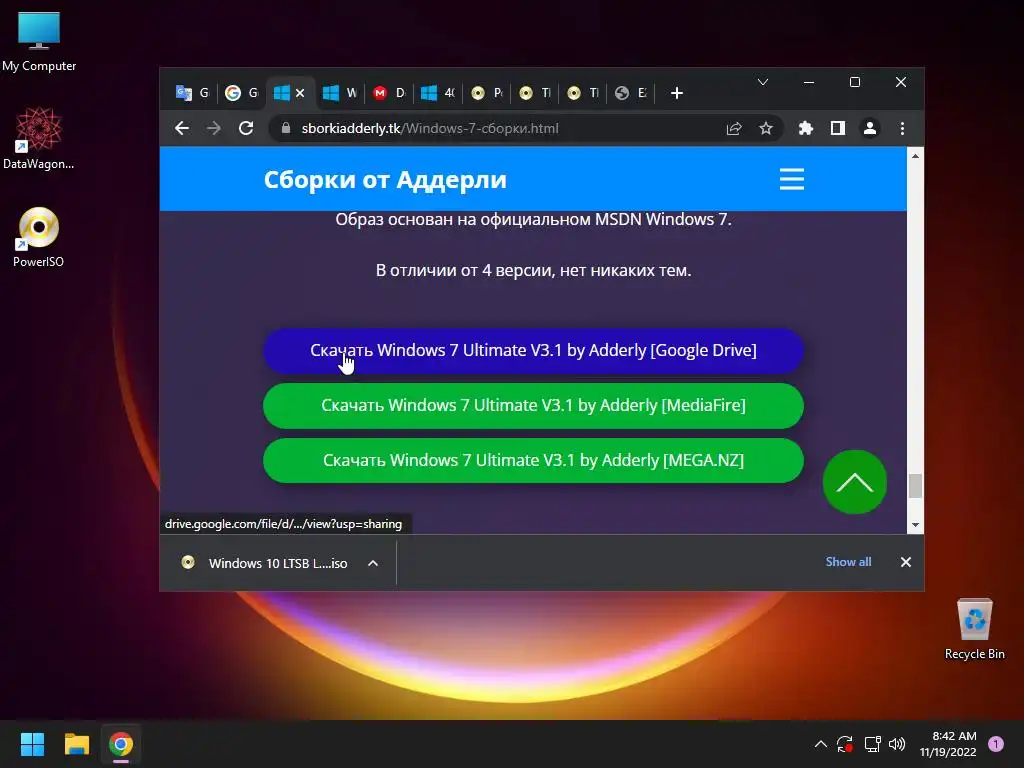View site security lock info
Image resolution: width=1024 pixels, height=768 pixels.
(285, 129)
